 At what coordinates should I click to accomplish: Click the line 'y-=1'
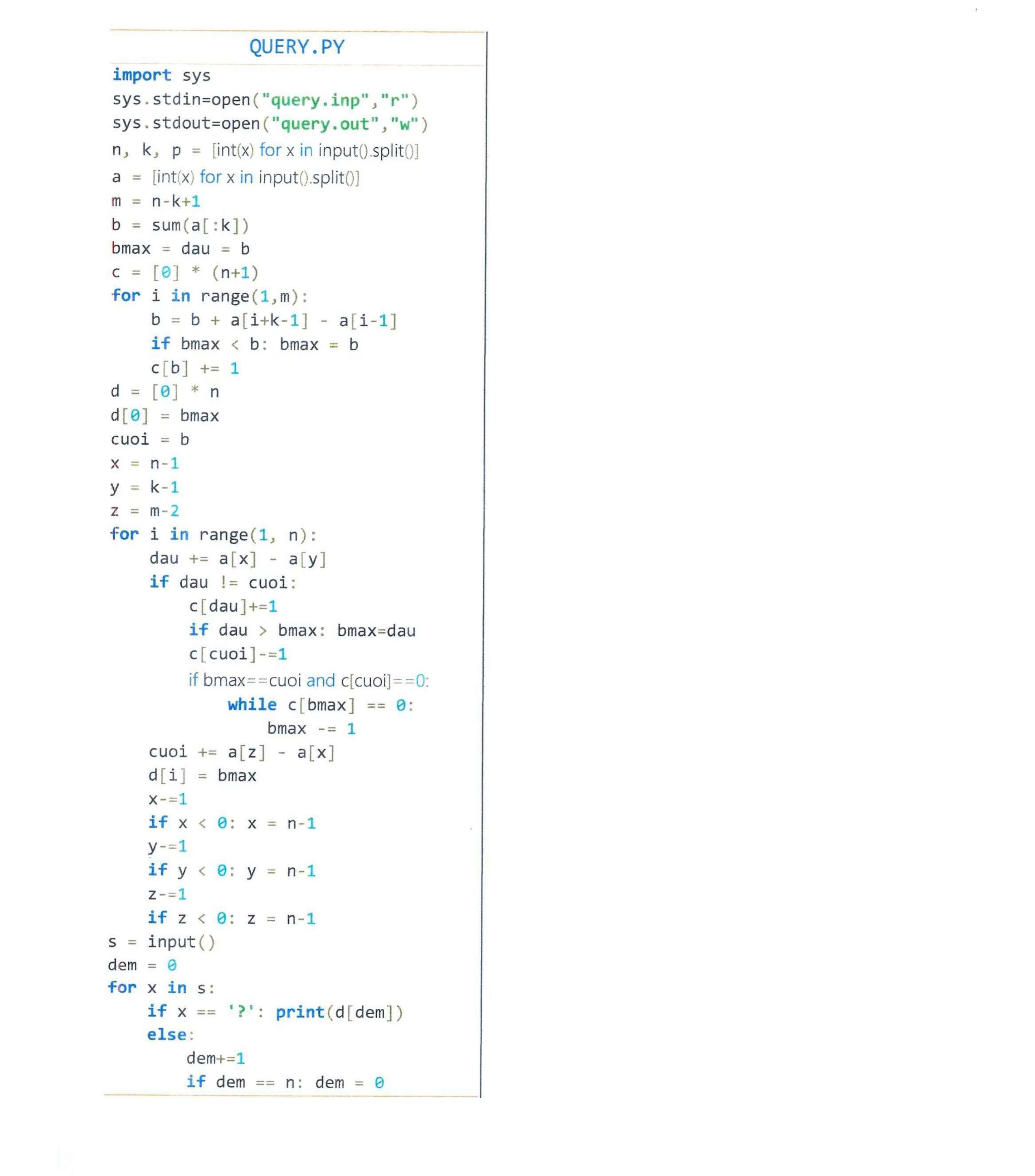168,846
